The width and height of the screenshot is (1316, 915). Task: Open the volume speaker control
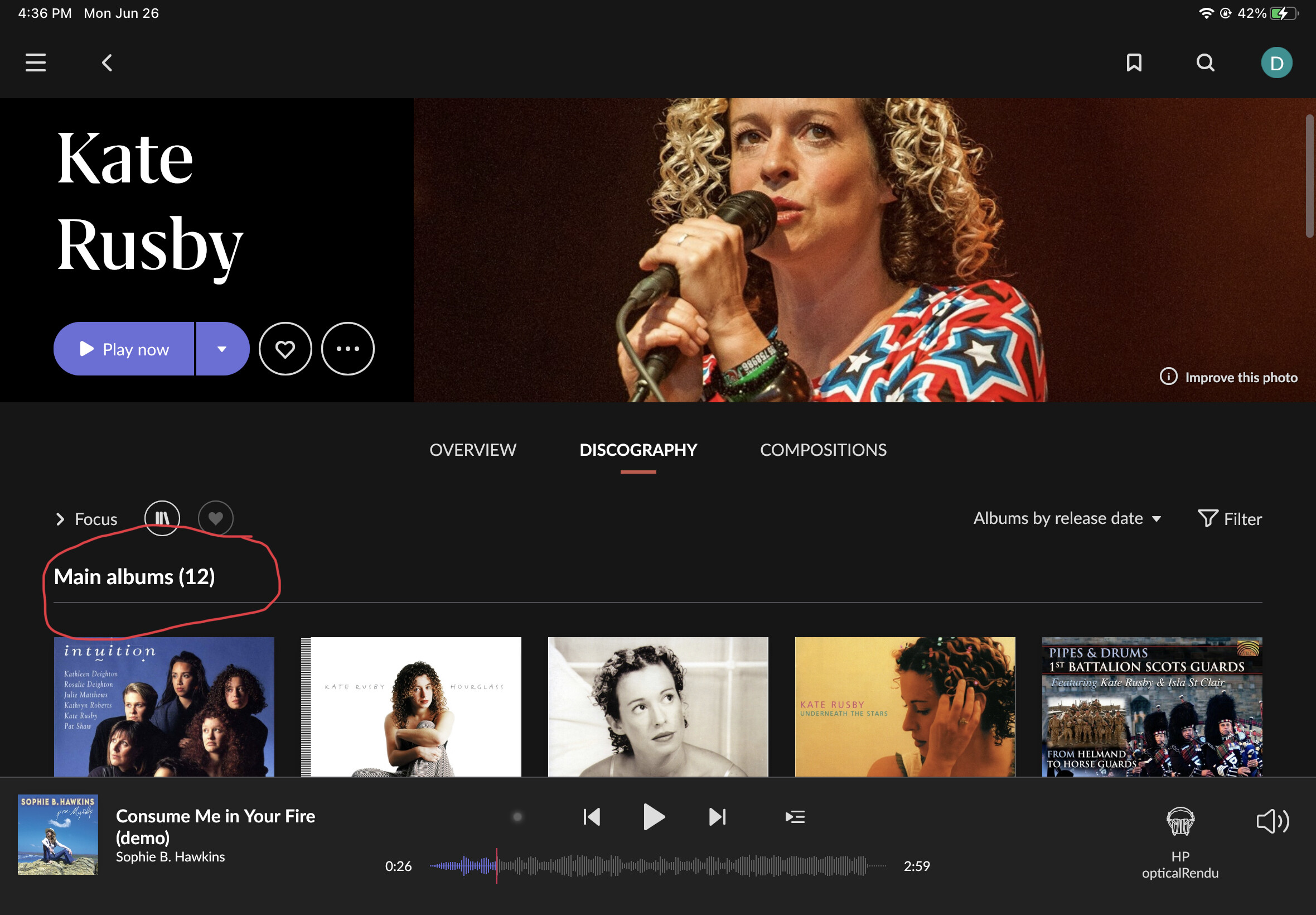pyautogui.click(x=1273, y=821)
